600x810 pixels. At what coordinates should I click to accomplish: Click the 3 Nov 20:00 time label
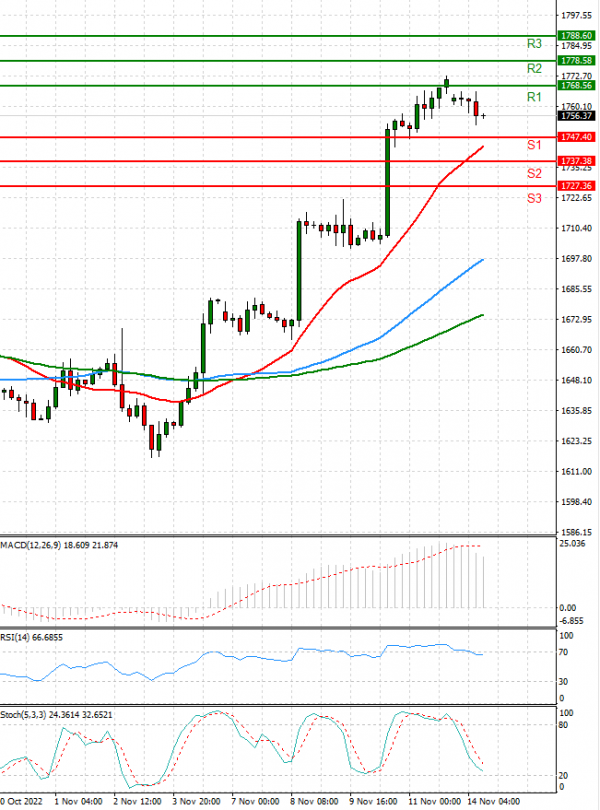(x=196, y=801)
